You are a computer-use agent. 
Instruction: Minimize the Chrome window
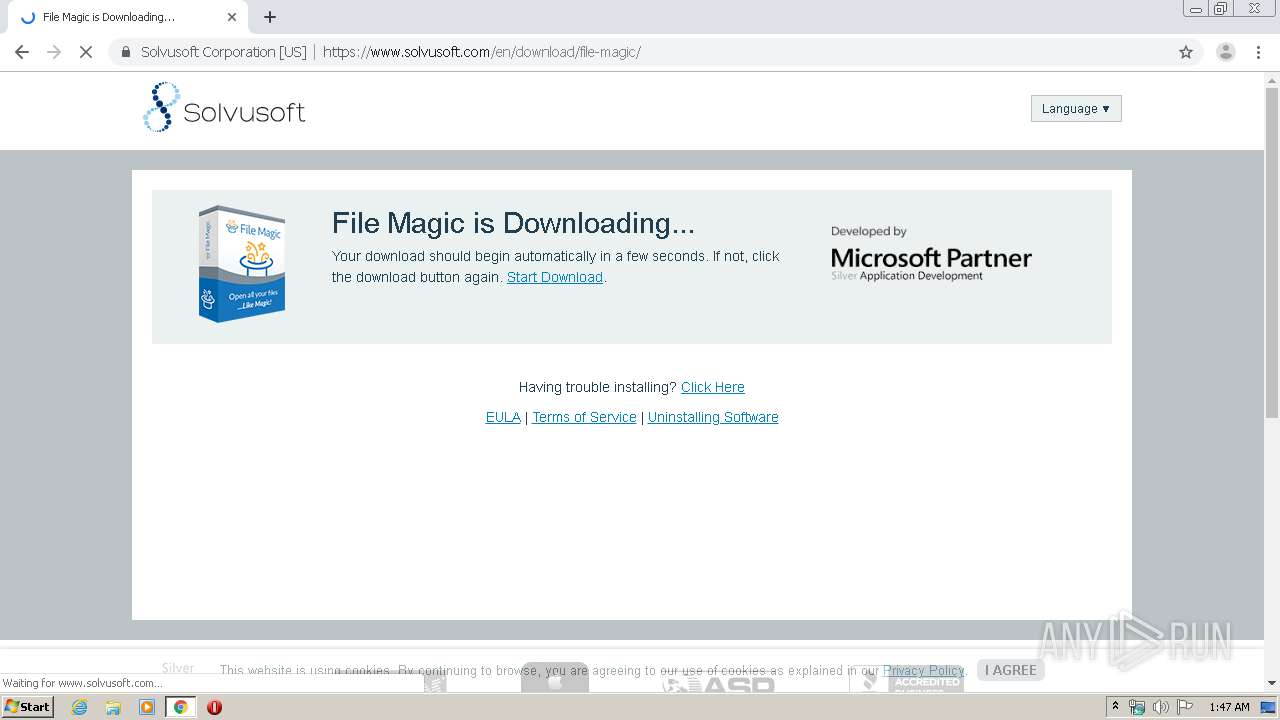pos(1195,9)
